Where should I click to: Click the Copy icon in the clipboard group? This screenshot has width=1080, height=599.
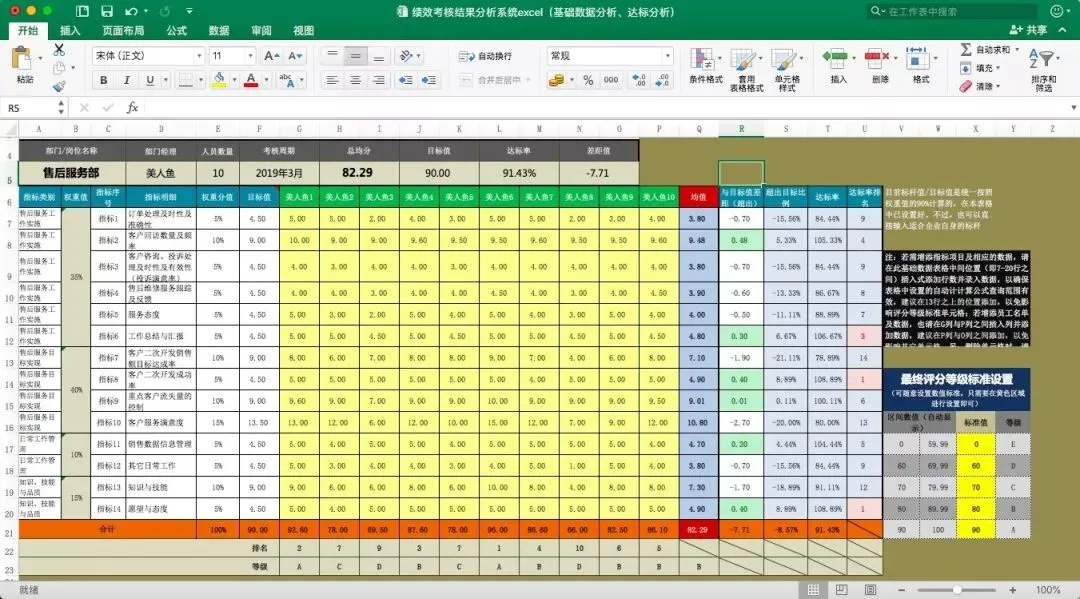tap(59, 67)
